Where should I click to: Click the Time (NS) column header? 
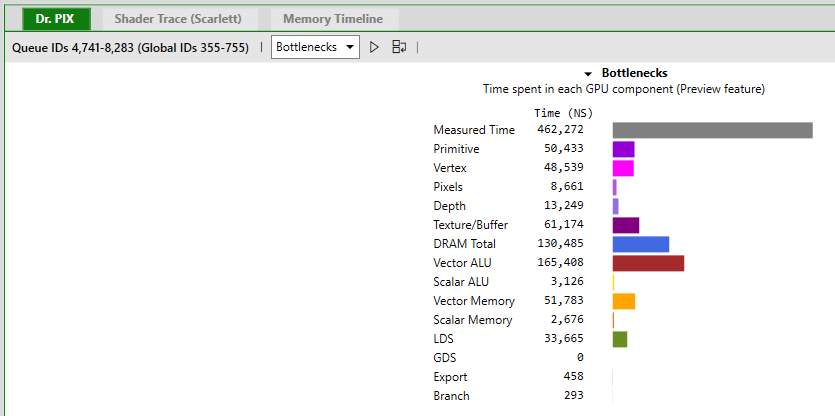pyautogui.click(x=563, y=113)
